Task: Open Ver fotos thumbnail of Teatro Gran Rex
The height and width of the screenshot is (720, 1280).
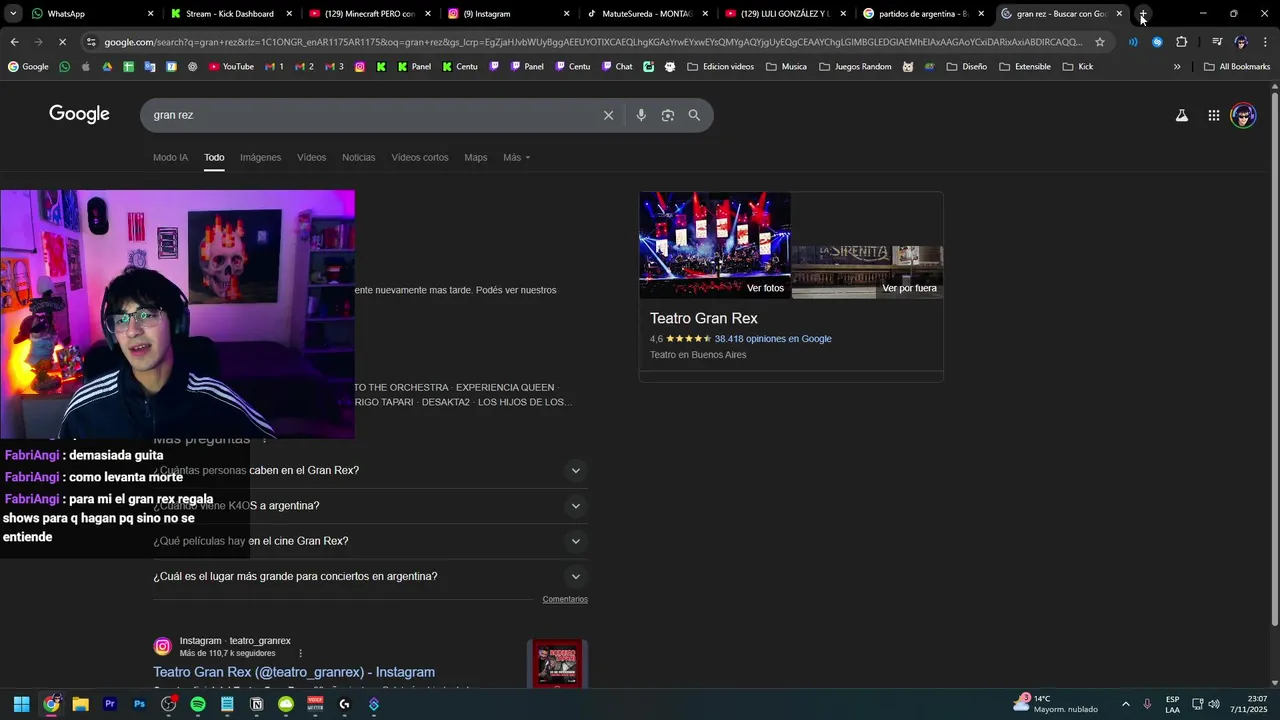Action: point(714,245)
